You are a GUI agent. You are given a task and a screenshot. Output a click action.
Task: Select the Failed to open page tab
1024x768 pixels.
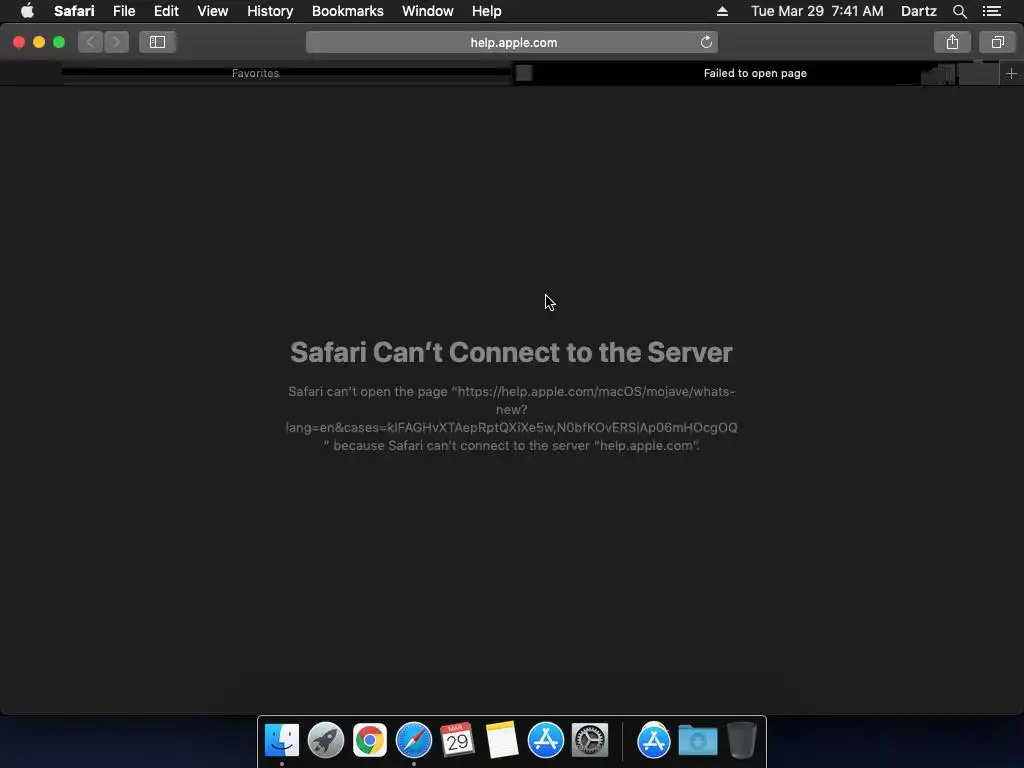tap(755, 73)
